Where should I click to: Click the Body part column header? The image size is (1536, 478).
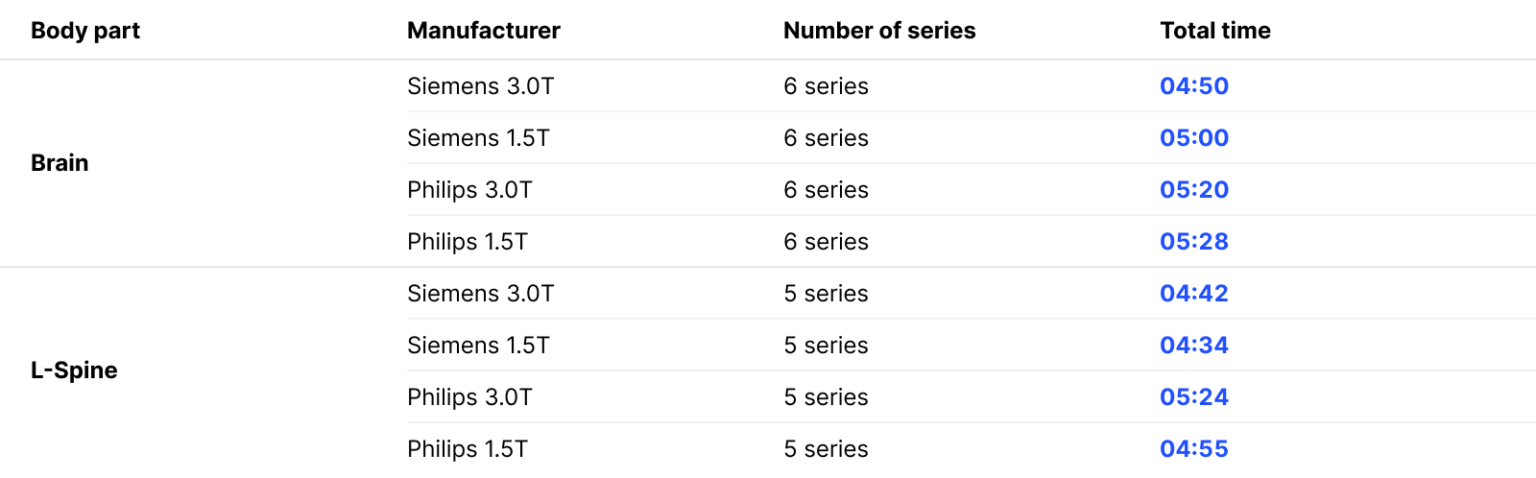tap(85, 31)
